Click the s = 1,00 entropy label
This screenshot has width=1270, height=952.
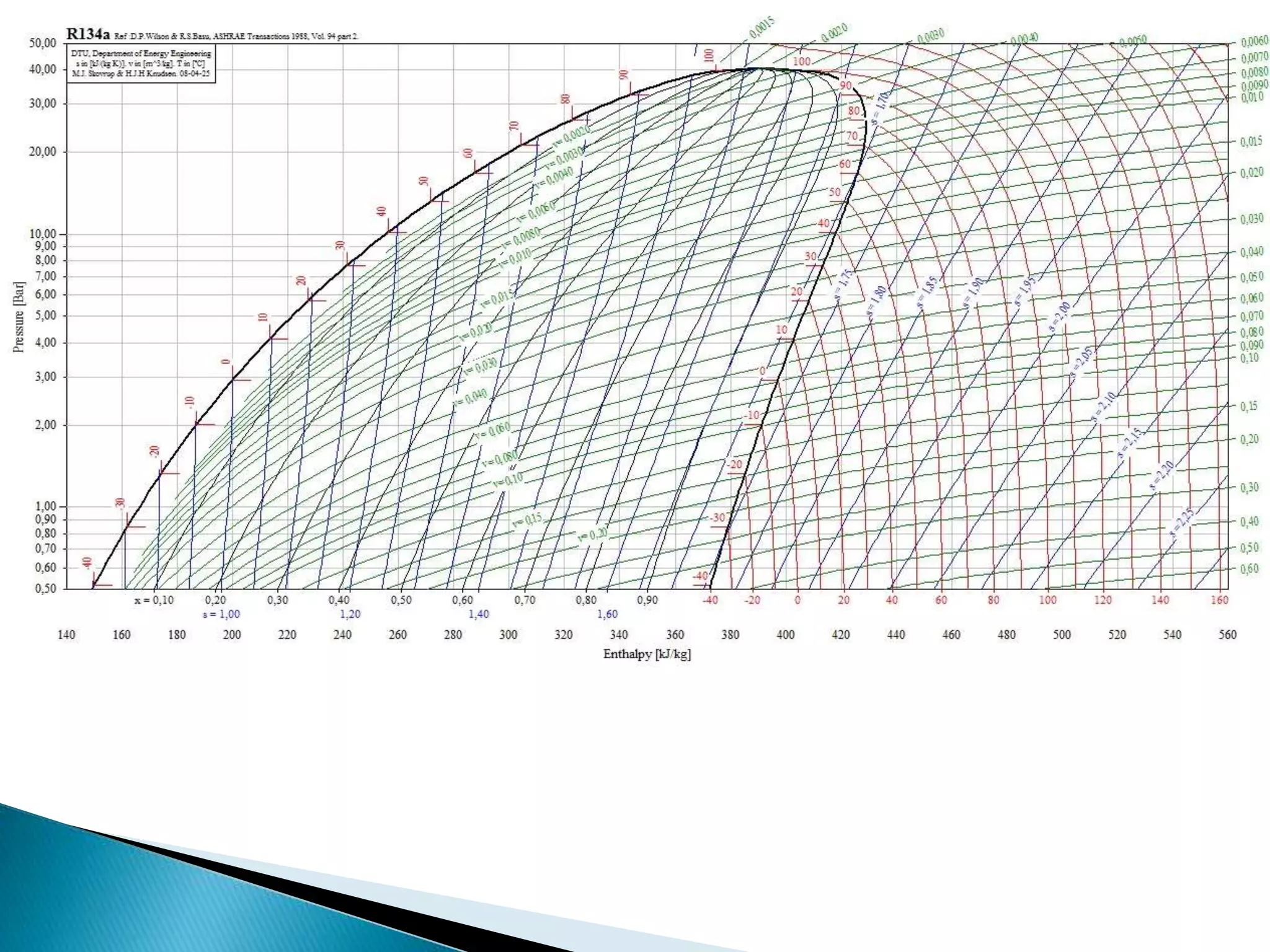click(221, 614)
